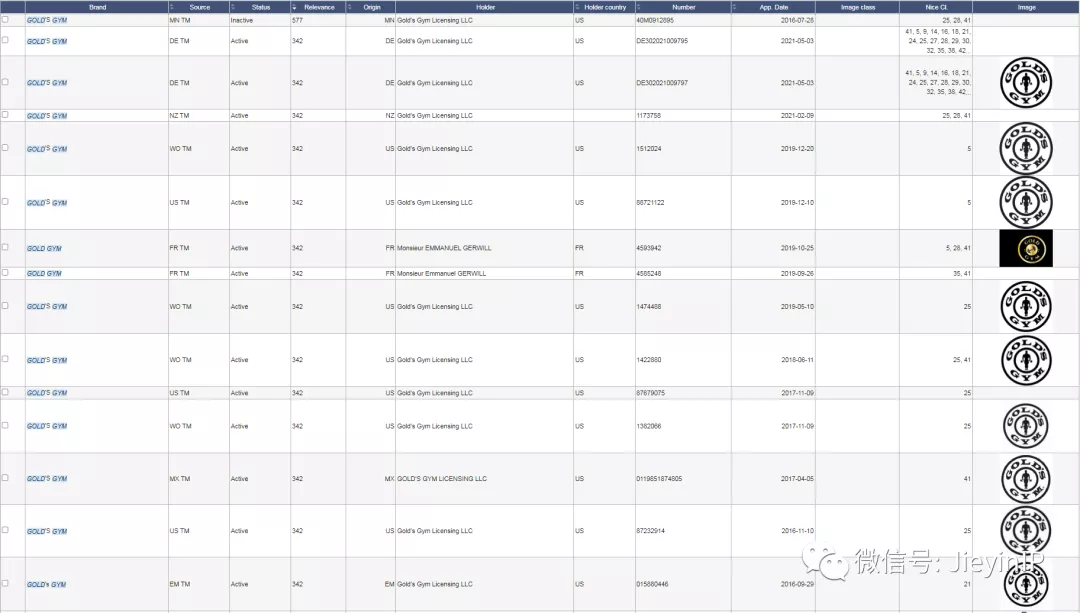Open GOLD'S GYM link for WO TM 1382066
This screenshot has height=613, width=1080.
point(47,426)
